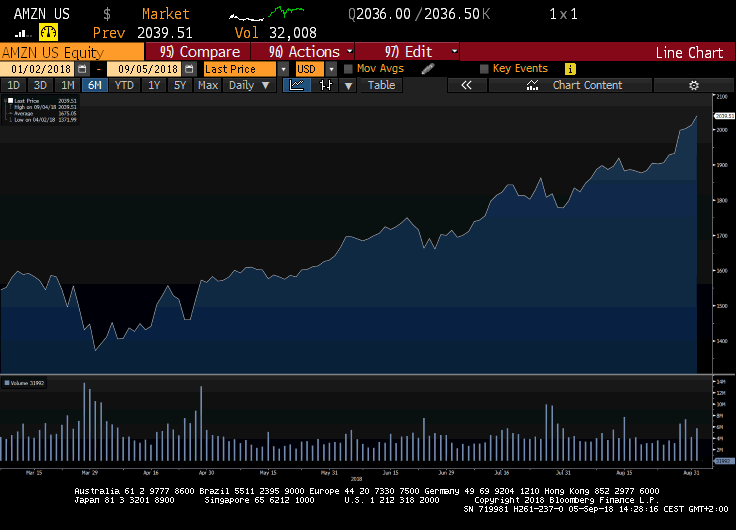736x530 pixels.
Task: Click the 2000 price axis tick
Action: 722,130
